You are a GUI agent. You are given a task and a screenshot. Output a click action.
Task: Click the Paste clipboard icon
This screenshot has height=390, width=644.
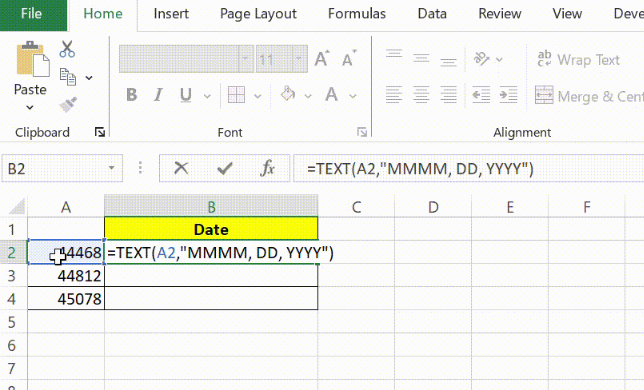point(32,59)
